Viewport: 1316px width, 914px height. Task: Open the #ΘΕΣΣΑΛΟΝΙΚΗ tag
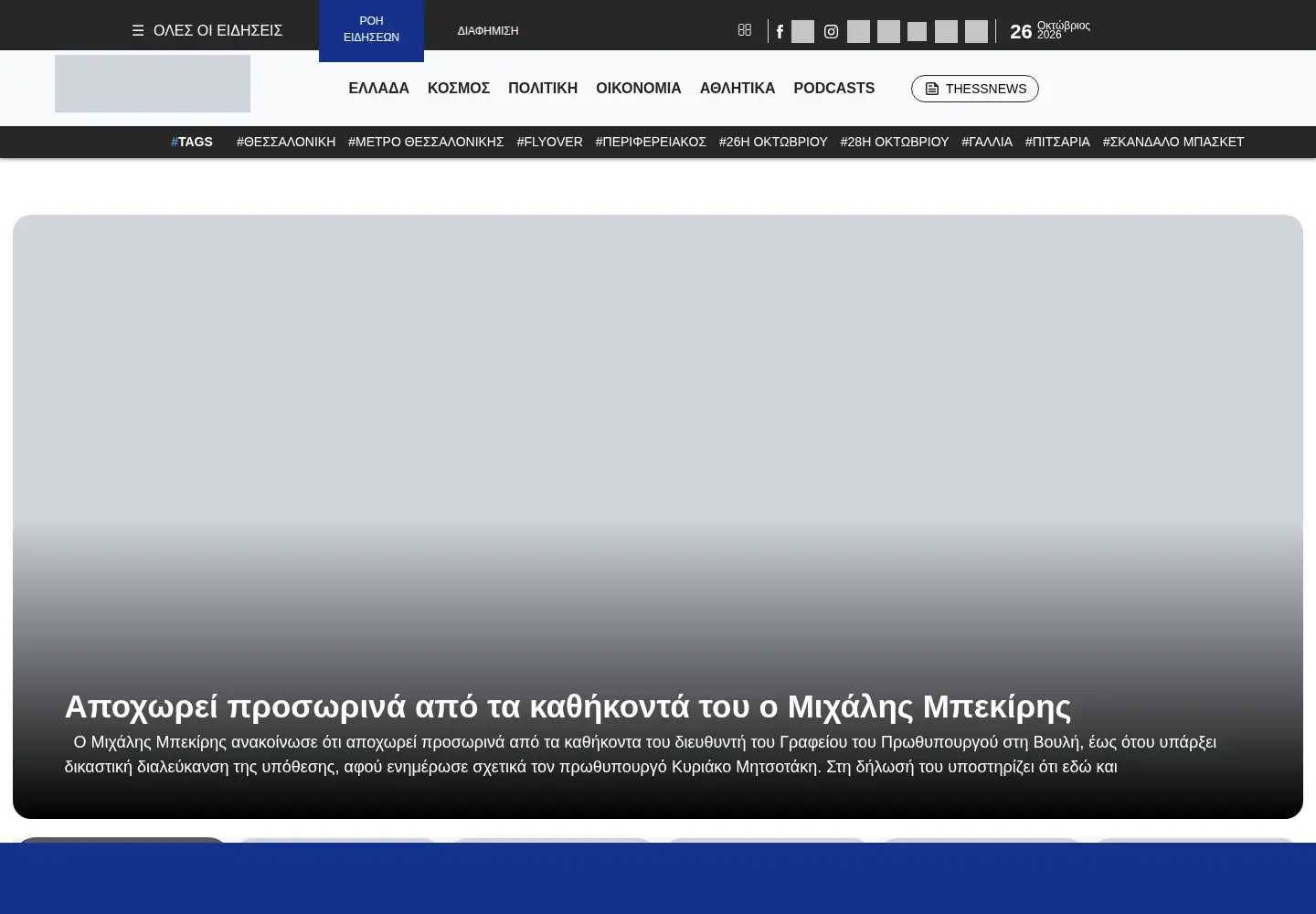(286, 142)
